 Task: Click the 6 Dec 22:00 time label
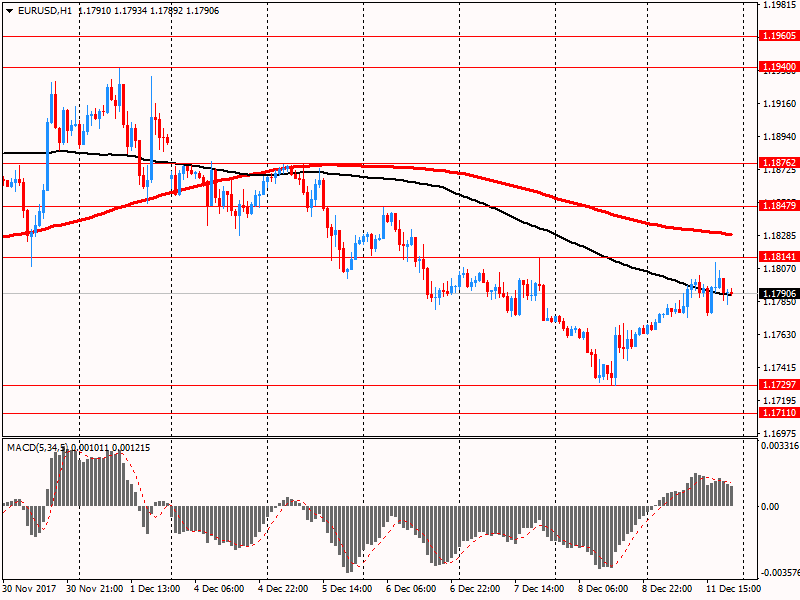tap(475, 589)
